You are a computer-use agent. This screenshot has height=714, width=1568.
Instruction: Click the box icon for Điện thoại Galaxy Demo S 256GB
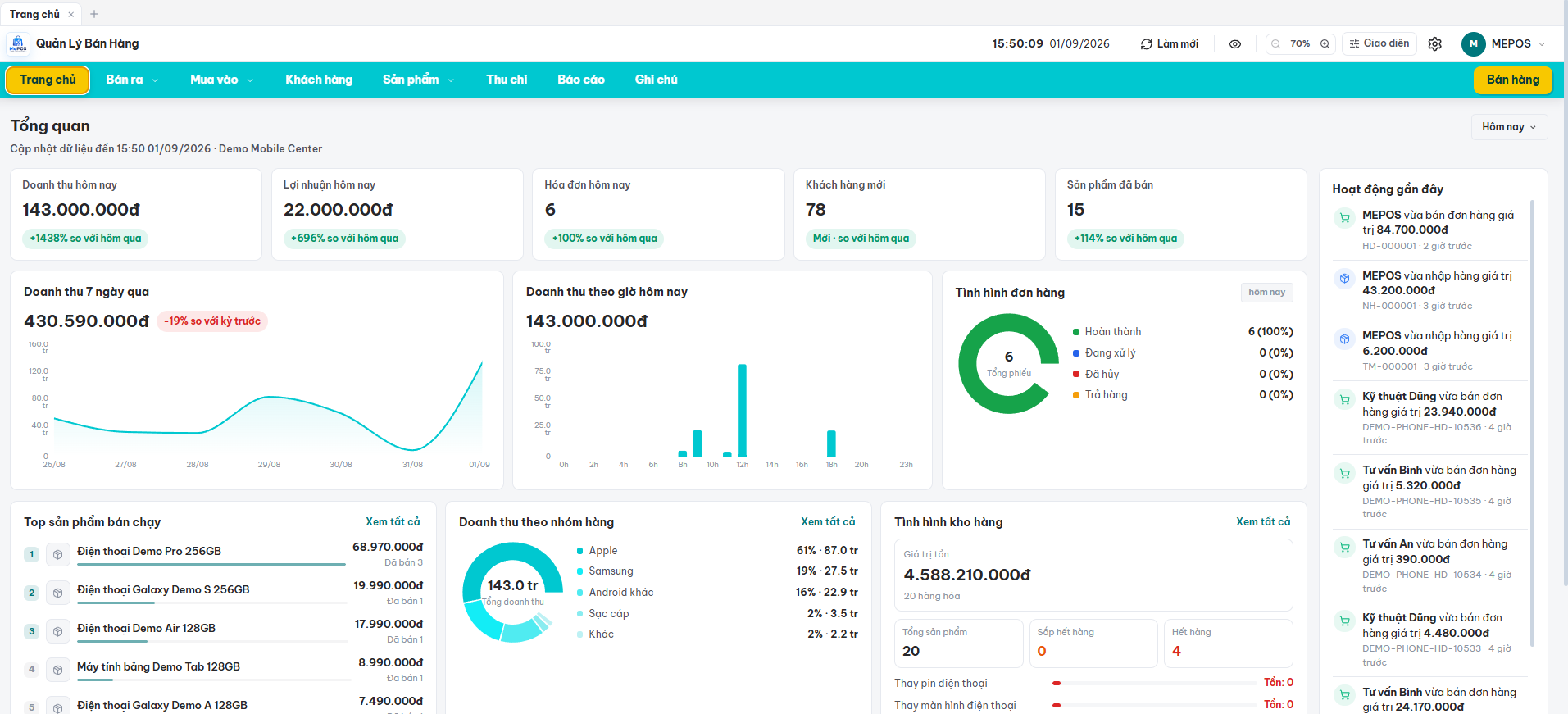click(x=57, y=593)
